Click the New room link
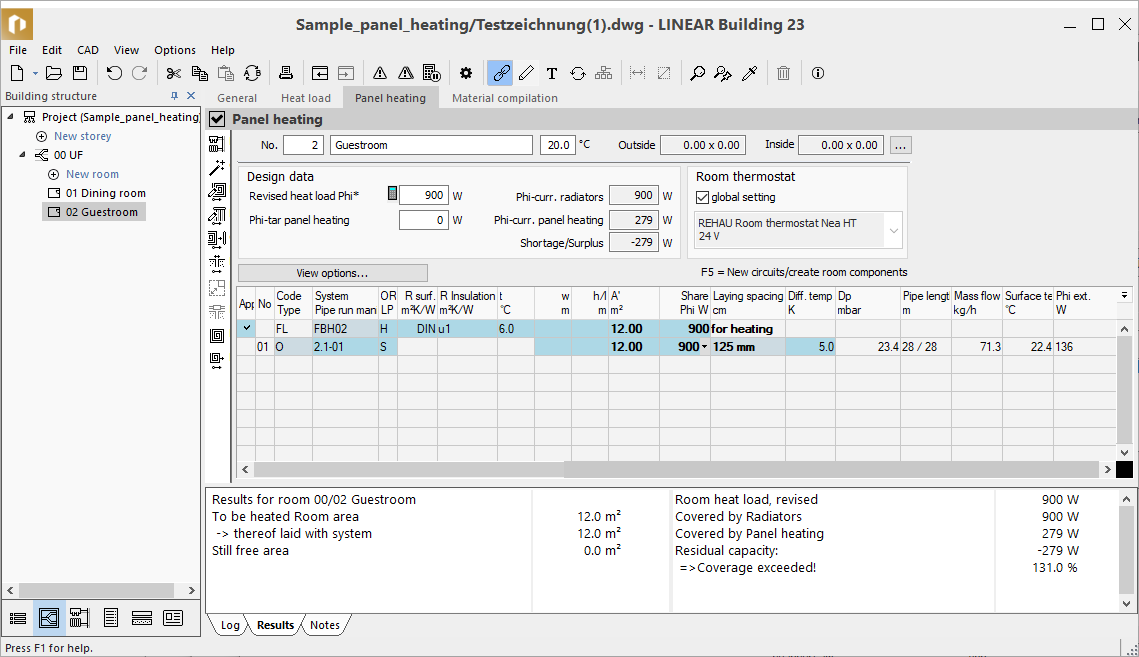1139x657 pixels. click(92, 174)
